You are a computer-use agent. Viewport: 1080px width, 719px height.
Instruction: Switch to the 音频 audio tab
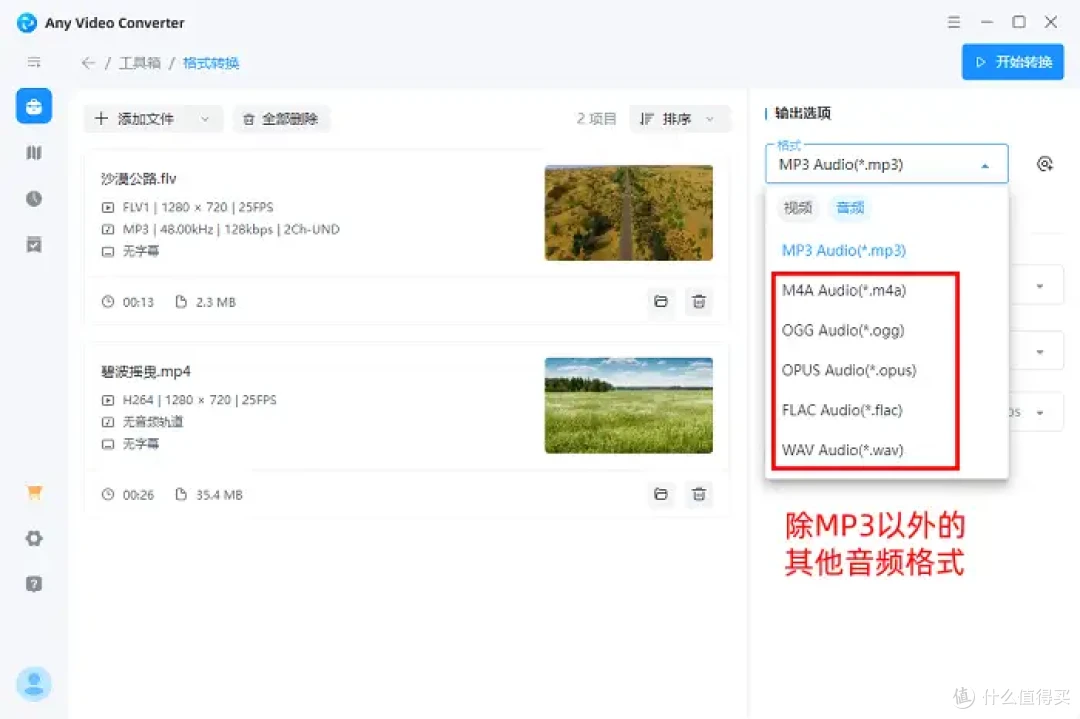850,207
